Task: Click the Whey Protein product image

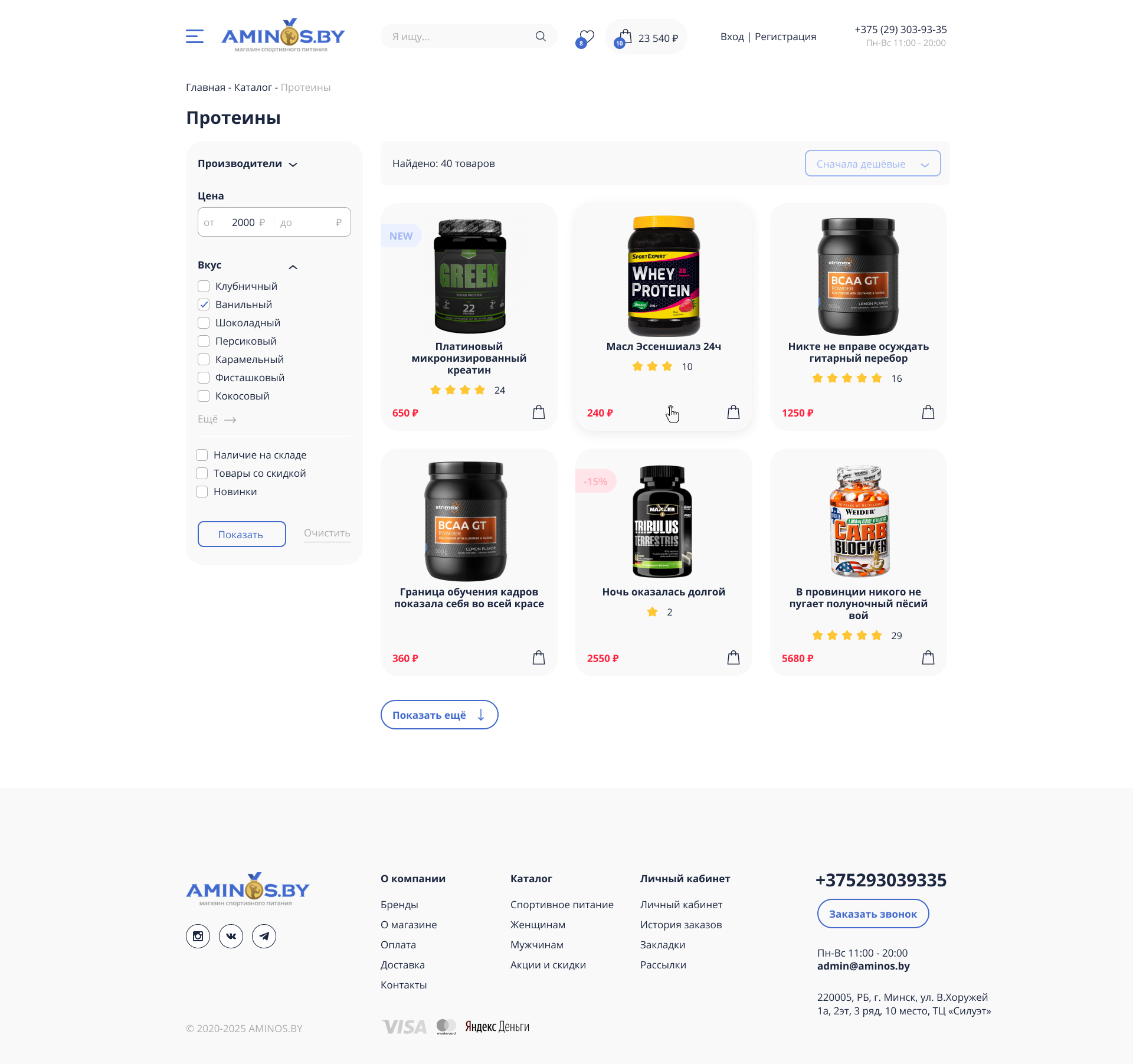Action: click(664, 276)
